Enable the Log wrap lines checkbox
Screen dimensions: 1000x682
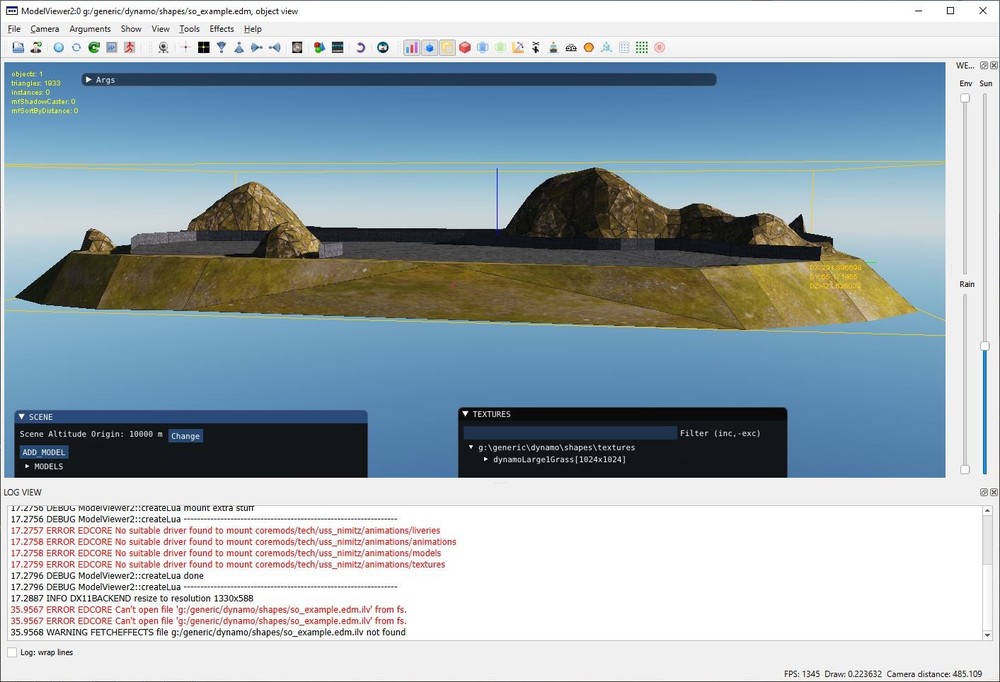click(12, 652)
